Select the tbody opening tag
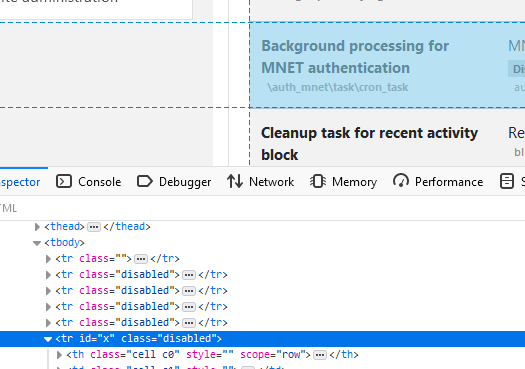 (64, 242)
